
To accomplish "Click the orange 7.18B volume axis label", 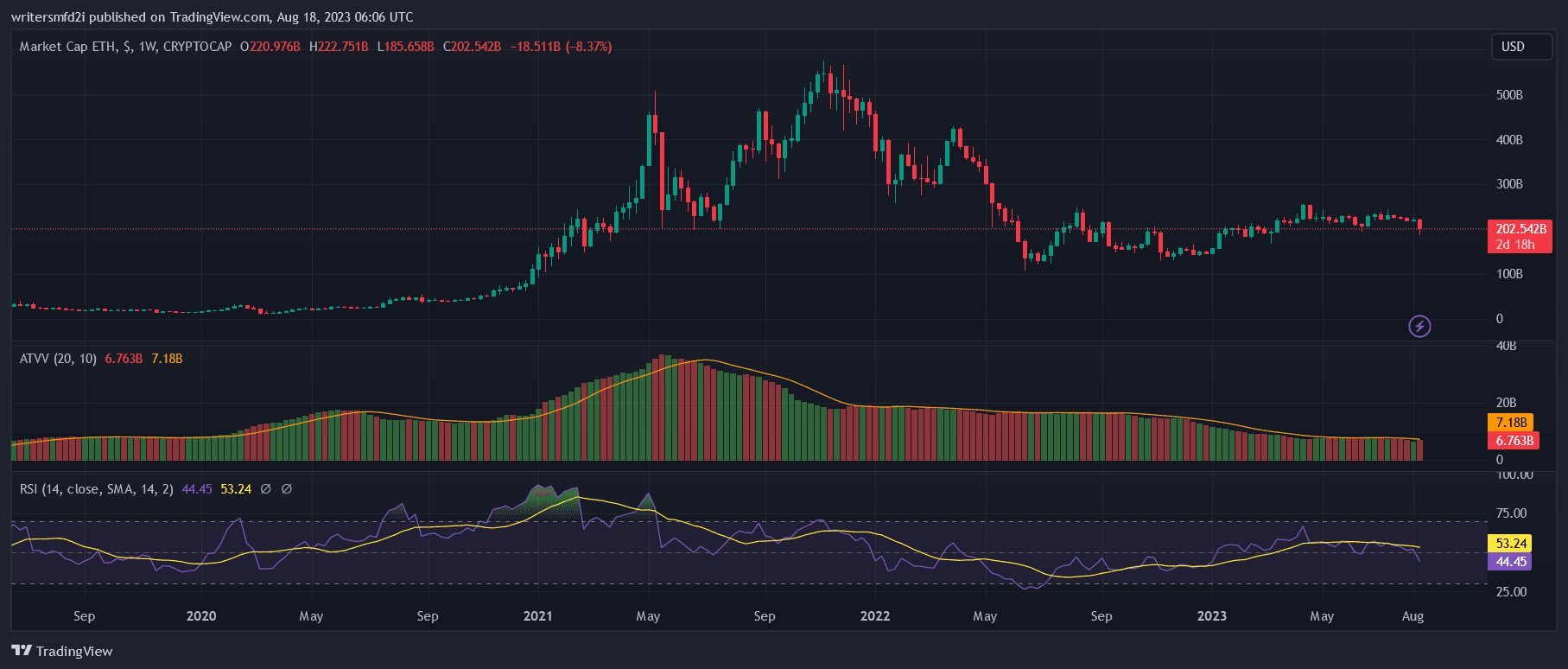I will point(1511,423).
